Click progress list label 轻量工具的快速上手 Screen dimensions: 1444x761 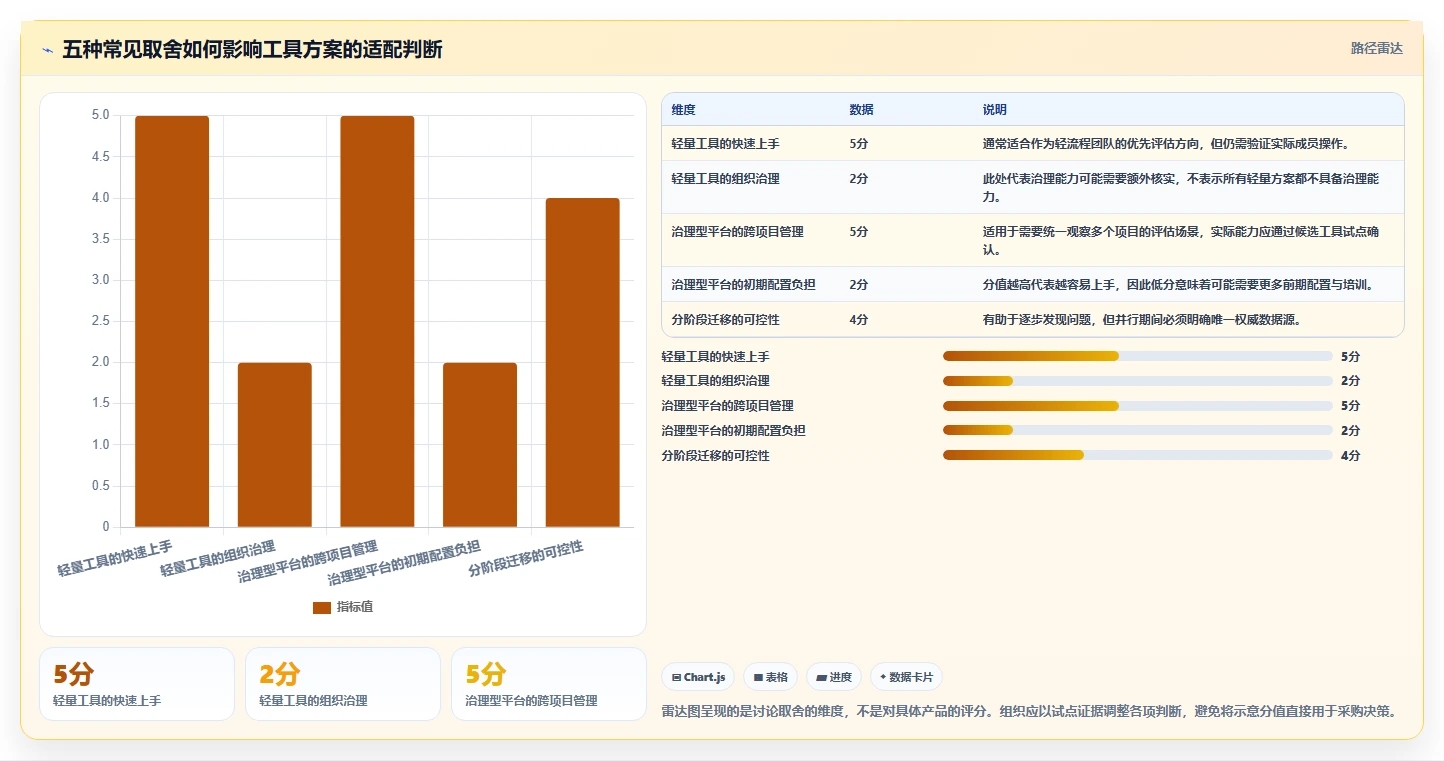pos(716,356)
